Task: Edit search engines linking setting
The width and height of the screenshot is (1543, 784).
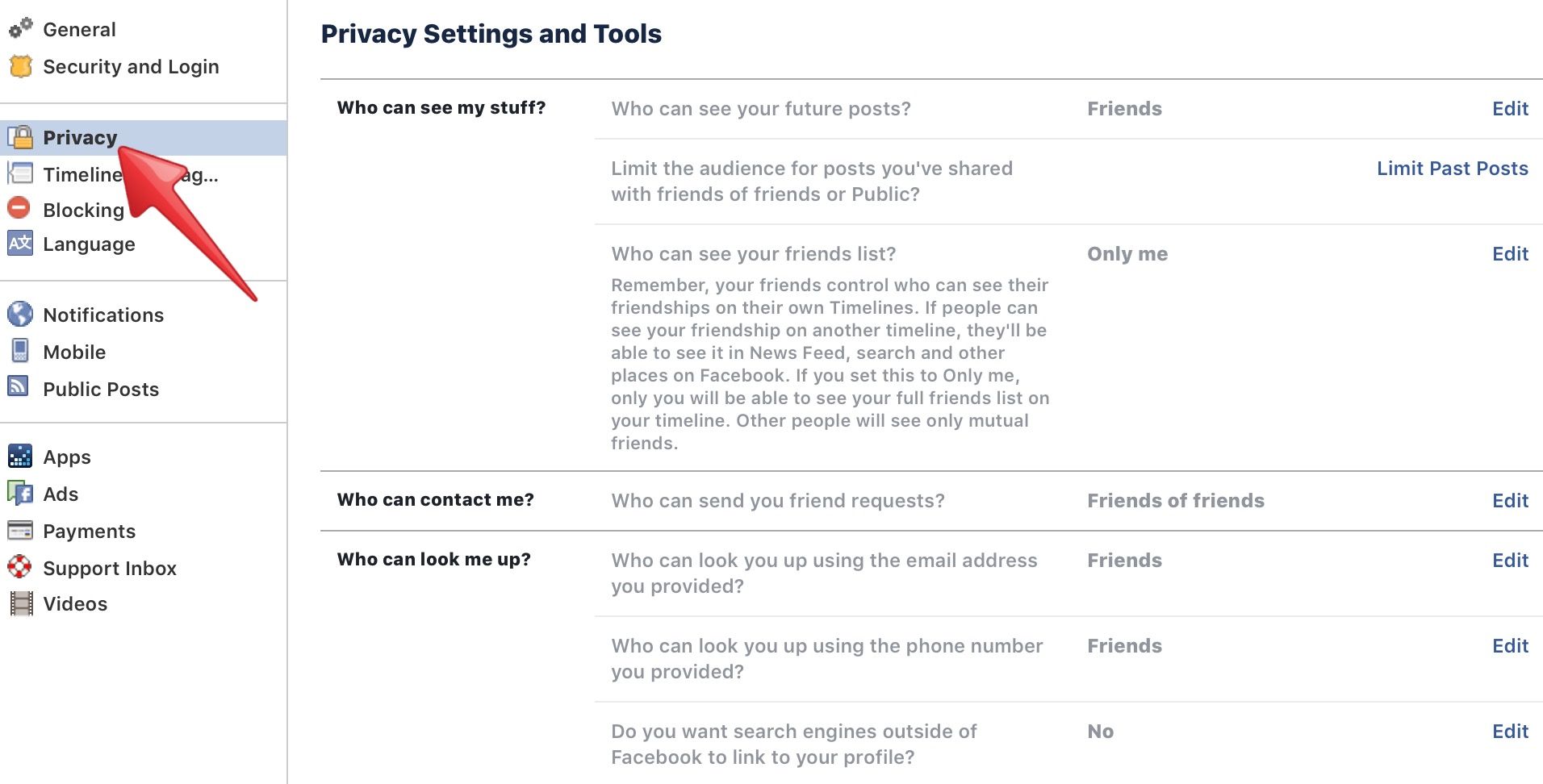Action: (x=1510, y=732)
